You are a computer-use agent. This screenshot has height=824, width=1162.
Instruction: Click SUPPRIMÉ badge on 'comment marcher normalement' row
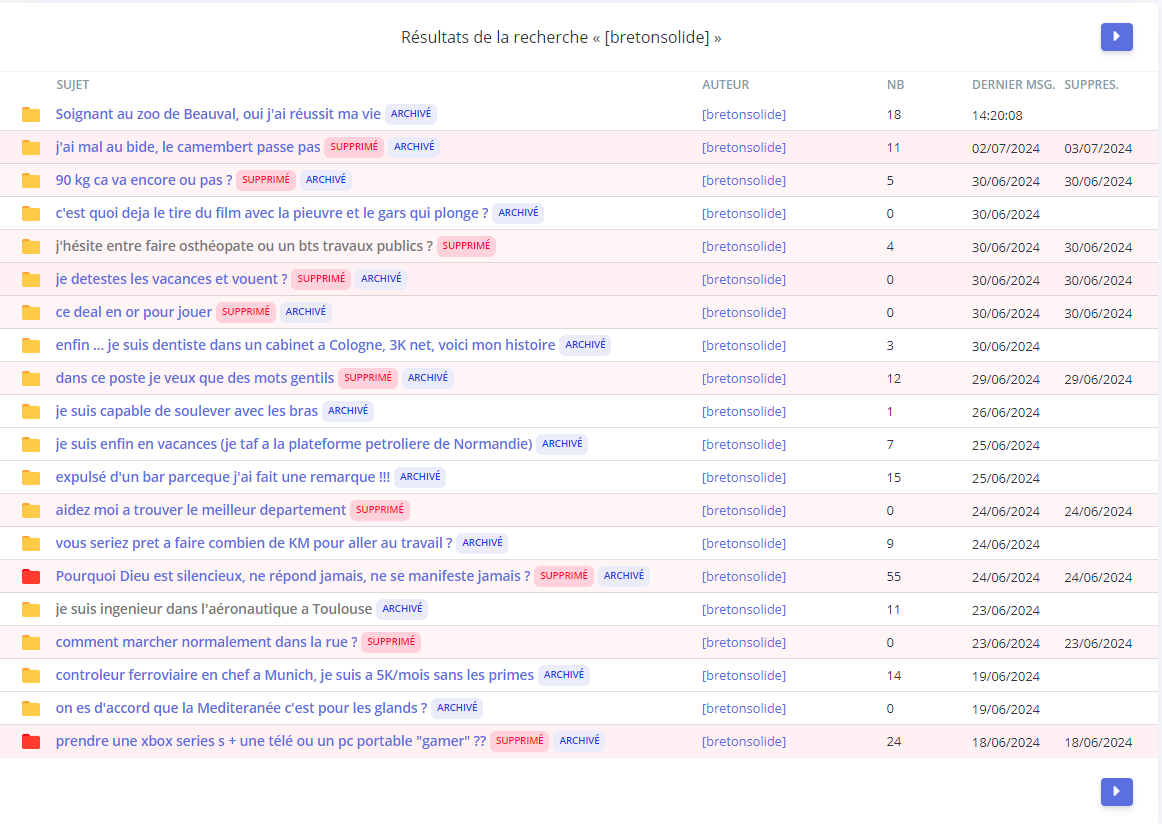pyautogui.click(x=391, y=641)
